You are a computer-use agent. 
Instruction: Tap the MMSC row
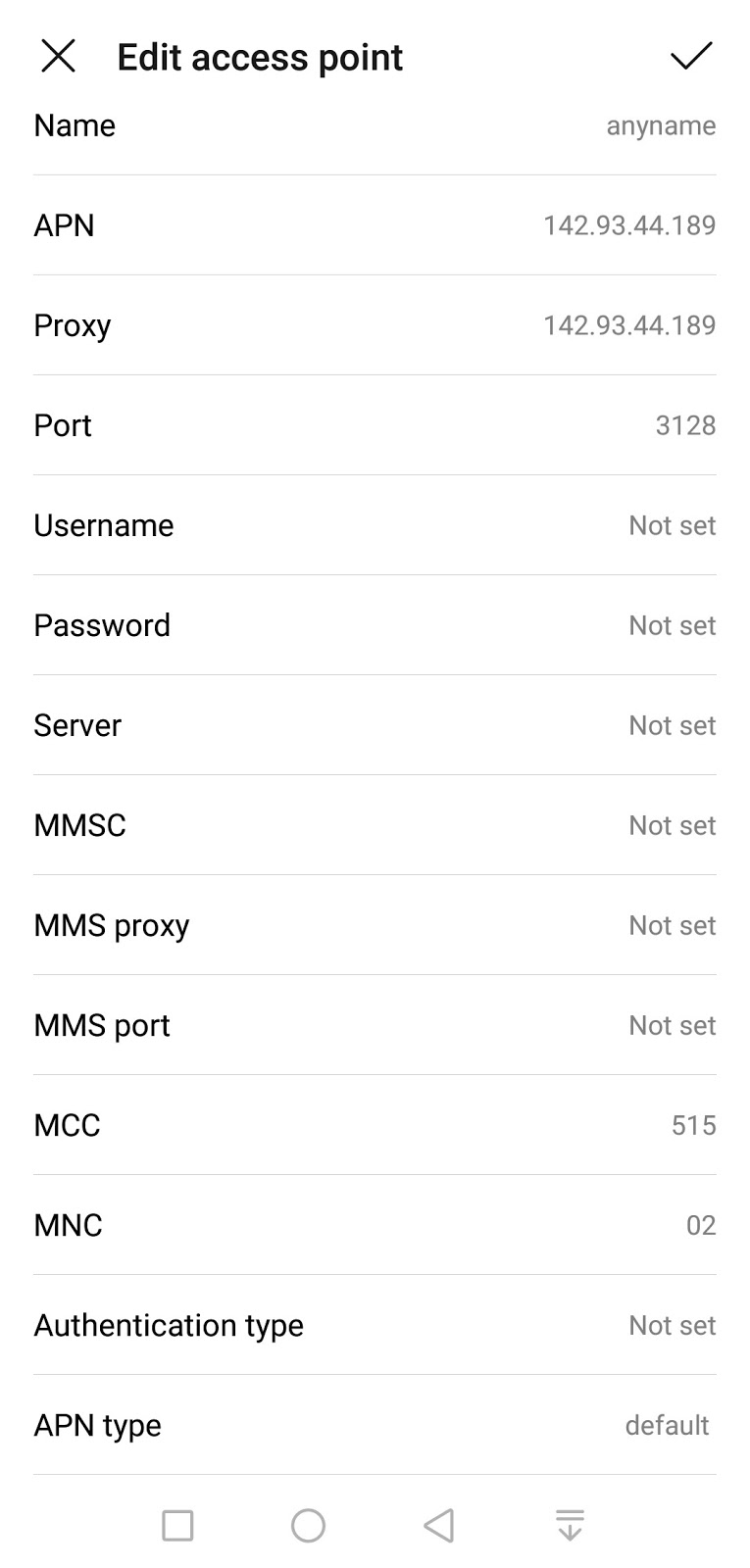[375, 825]
